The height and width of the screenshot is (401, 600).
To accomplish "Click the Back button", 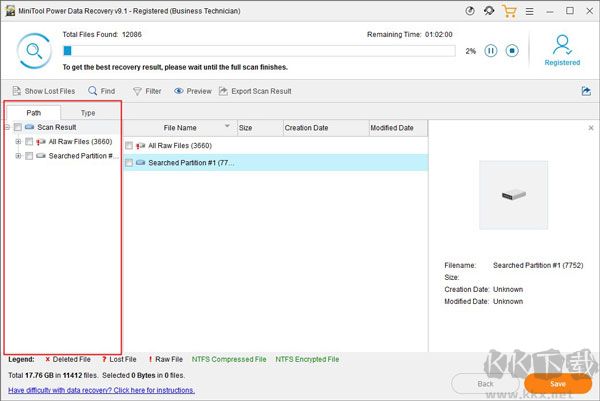I will pos(485,383).
